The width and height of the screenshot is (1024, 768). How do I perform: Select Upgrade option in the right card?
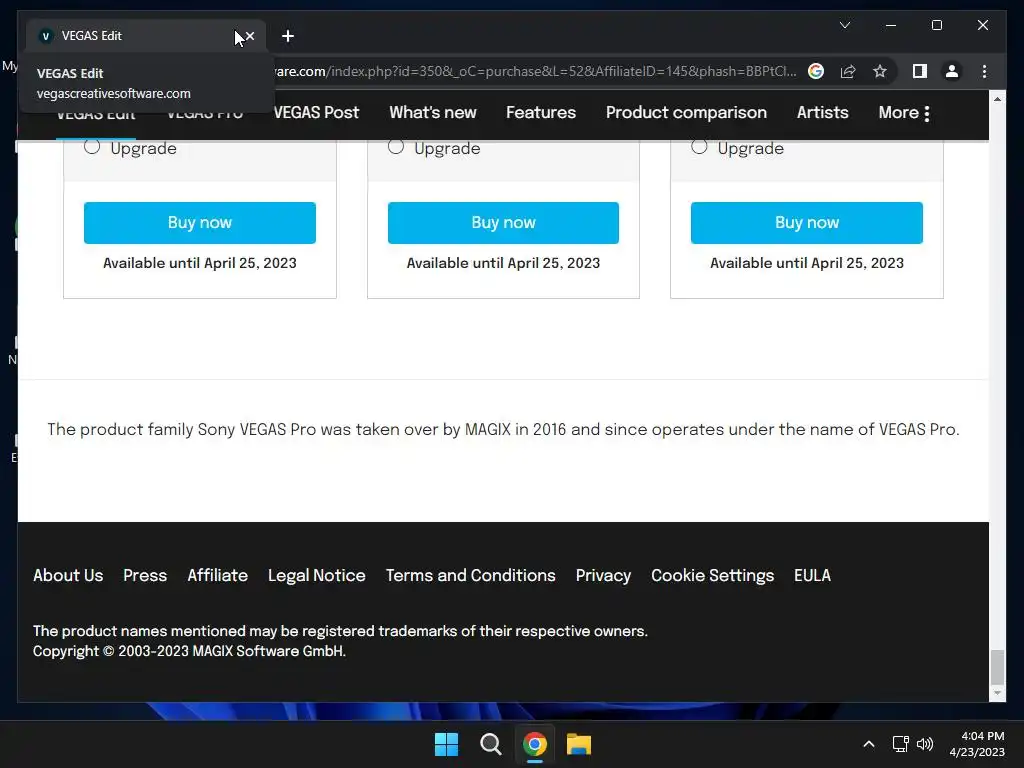click(699, 147)
